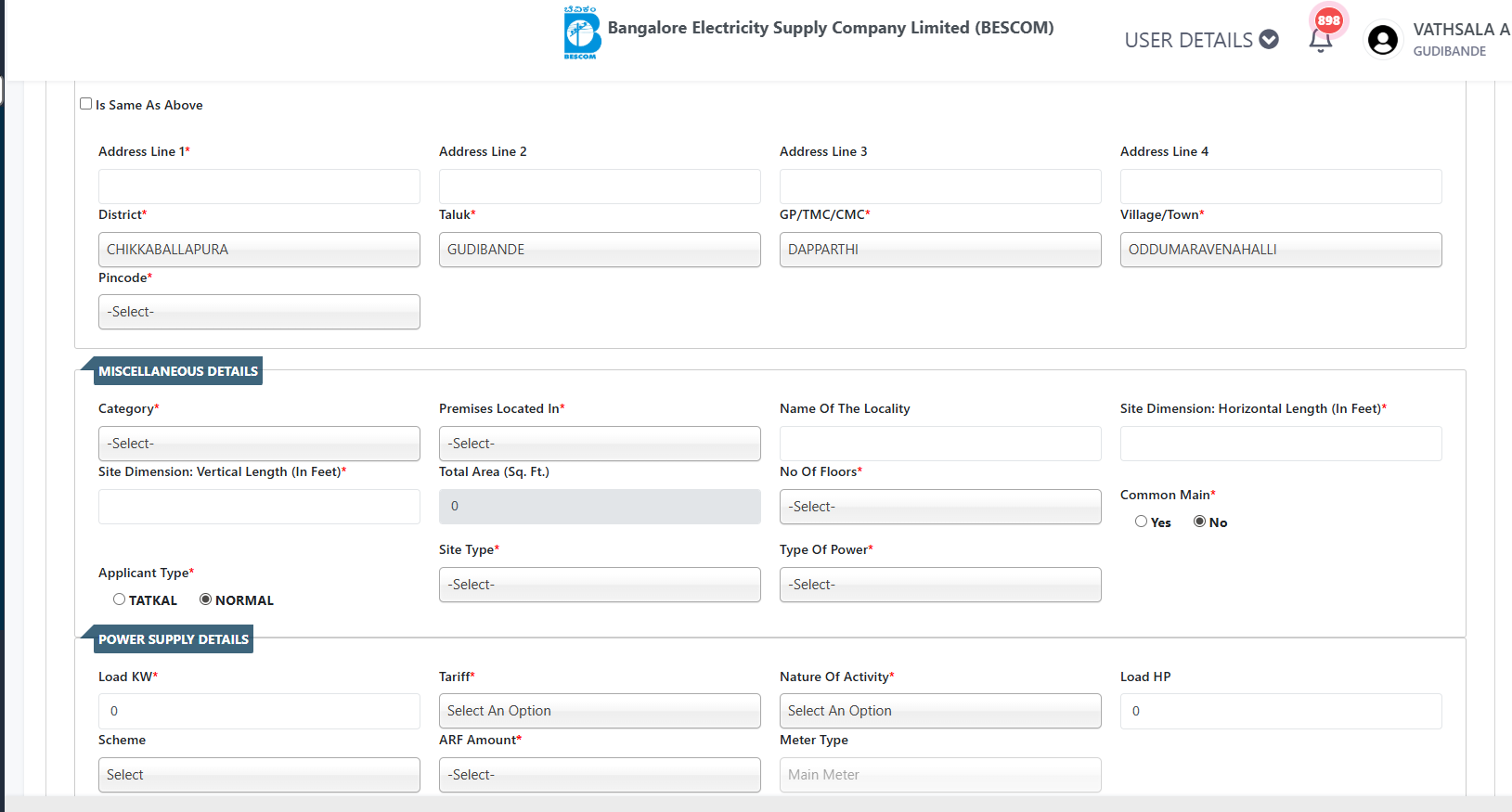
Task: Expand the USER DETAILS chevron
Action: [x=1269, y=40]
